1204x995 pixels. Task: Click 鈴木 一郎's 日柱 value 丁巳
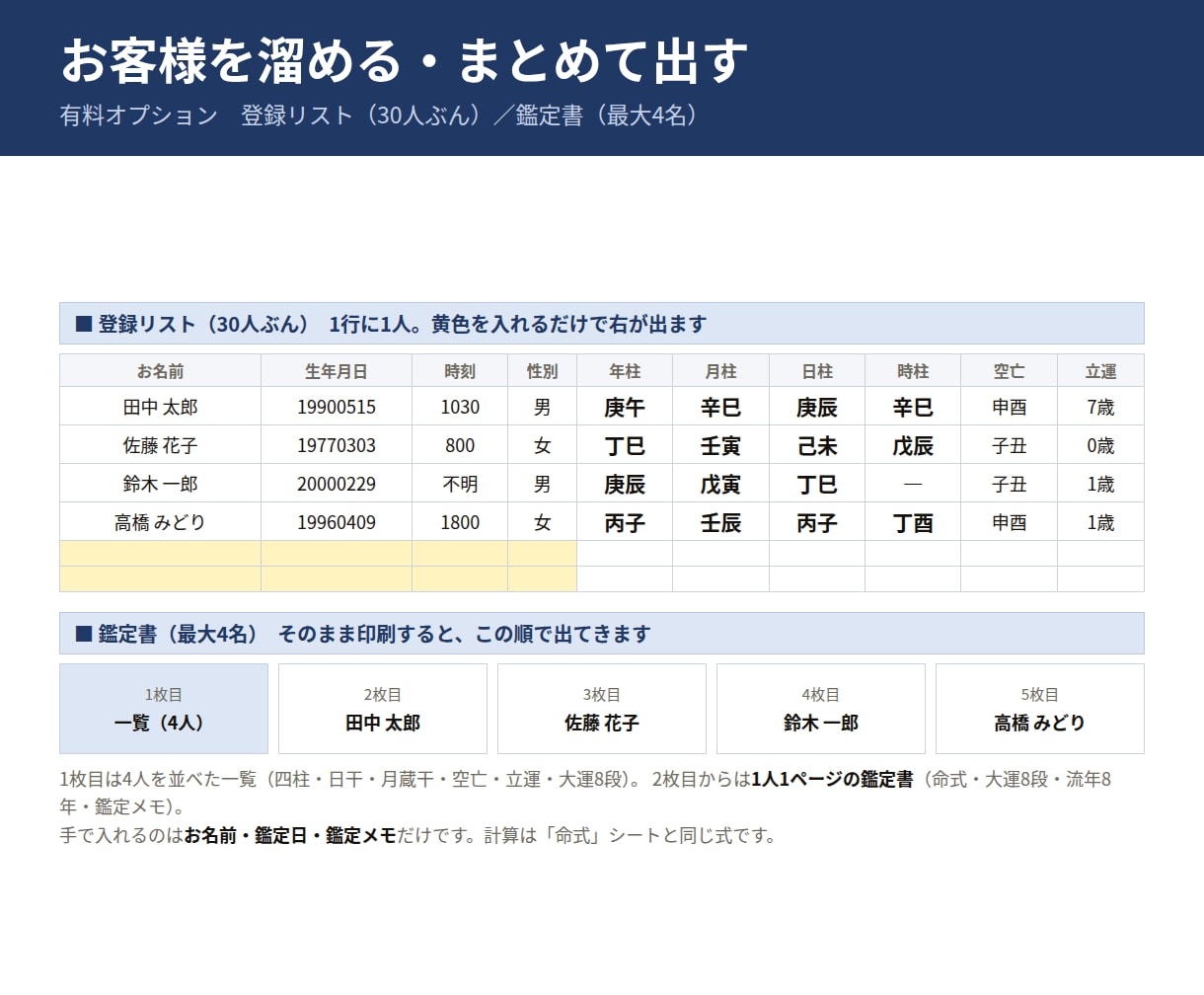817,484
